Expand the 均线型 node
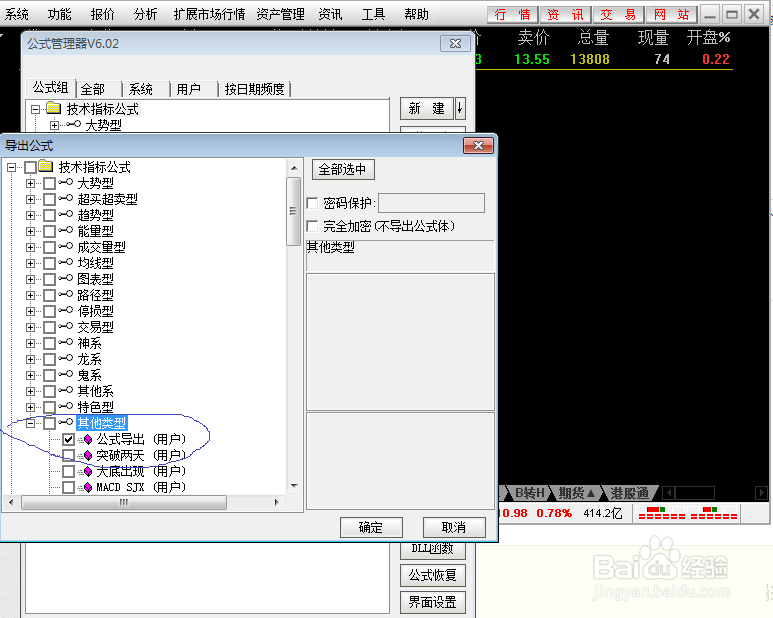This screenshot has width=773, height=618. [x=30, y=263]
